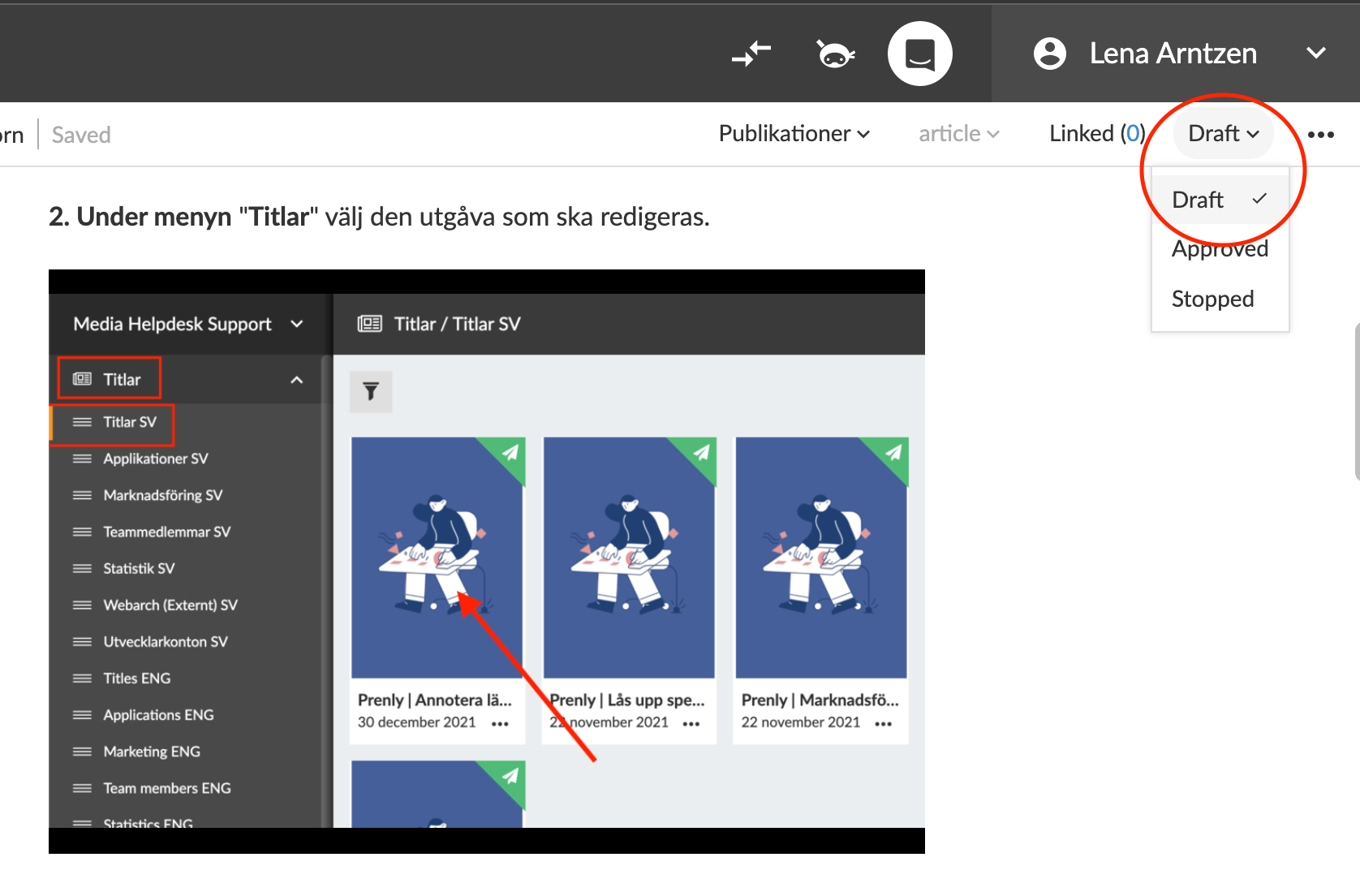Open the chat bubble icon in header
This screenshot has width=1360, height=896.
click(x=919, y=54)
